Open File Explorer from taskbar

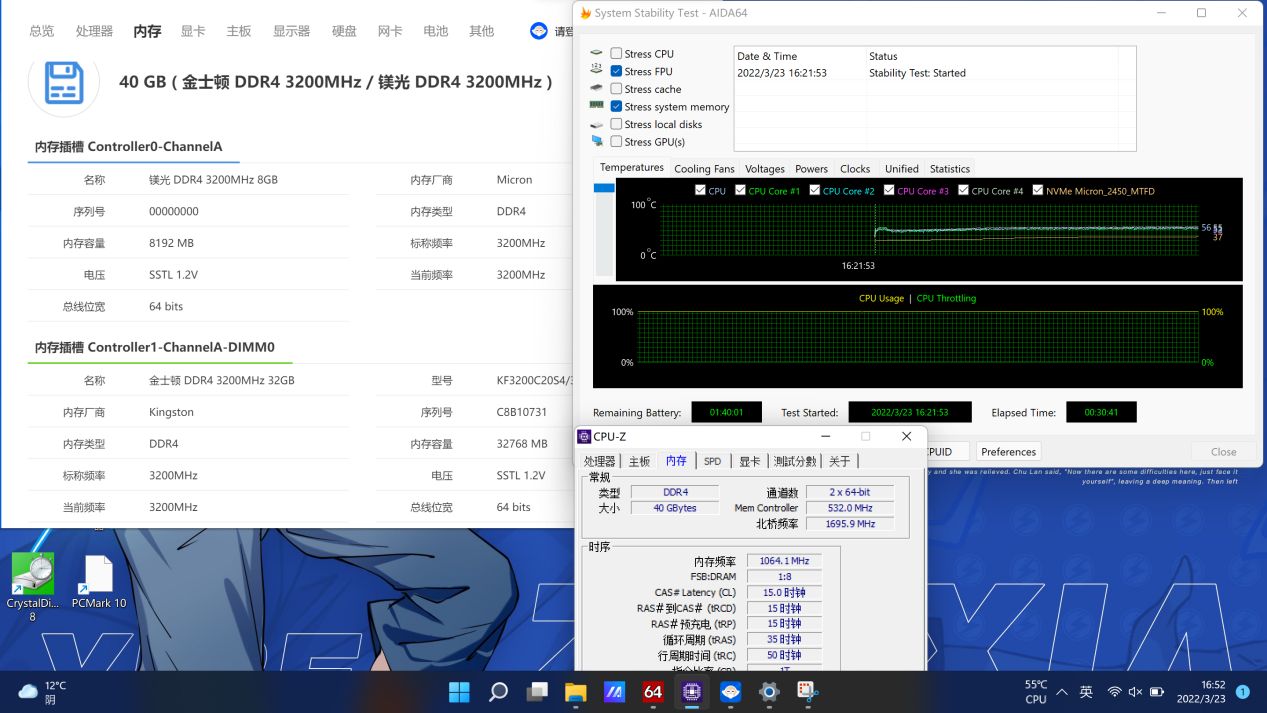[x=575, y=691]
